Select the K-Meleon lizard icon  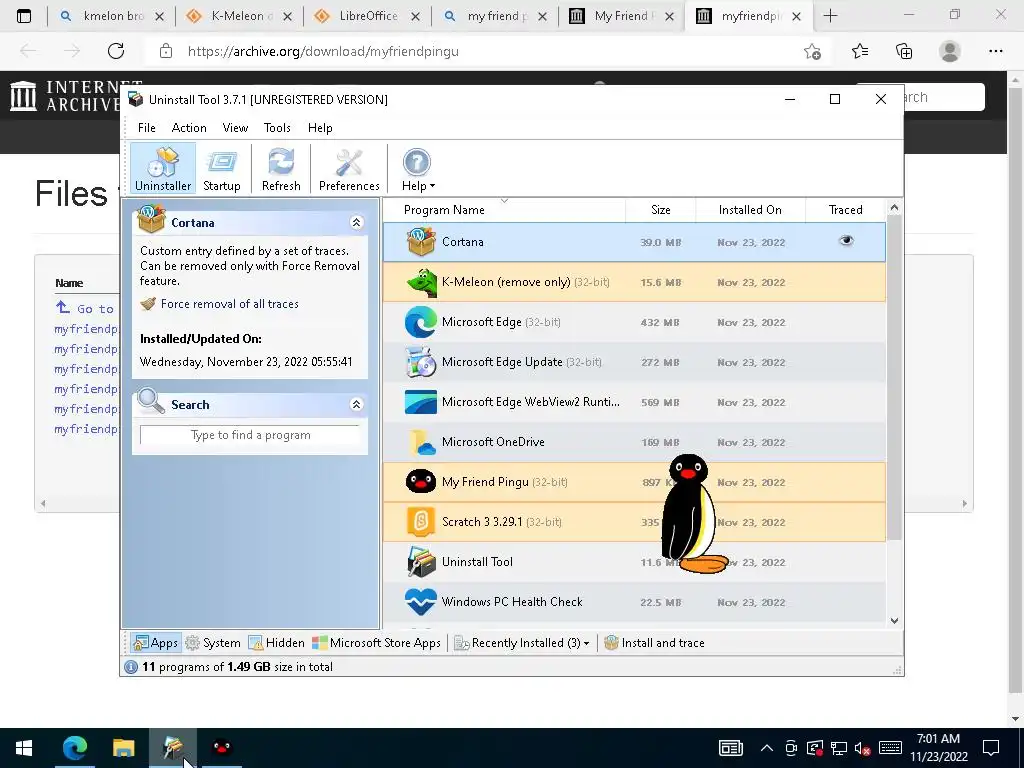421,282
